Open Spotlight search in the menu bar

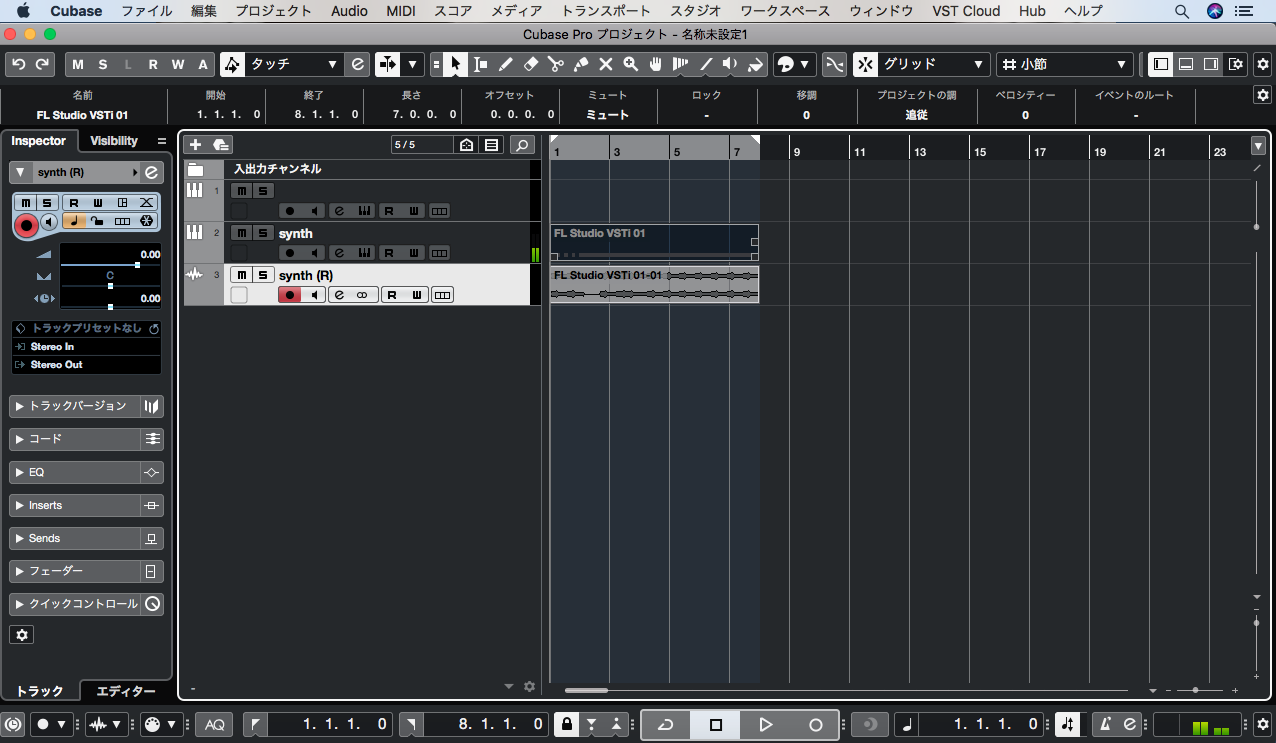(1181, 11)
